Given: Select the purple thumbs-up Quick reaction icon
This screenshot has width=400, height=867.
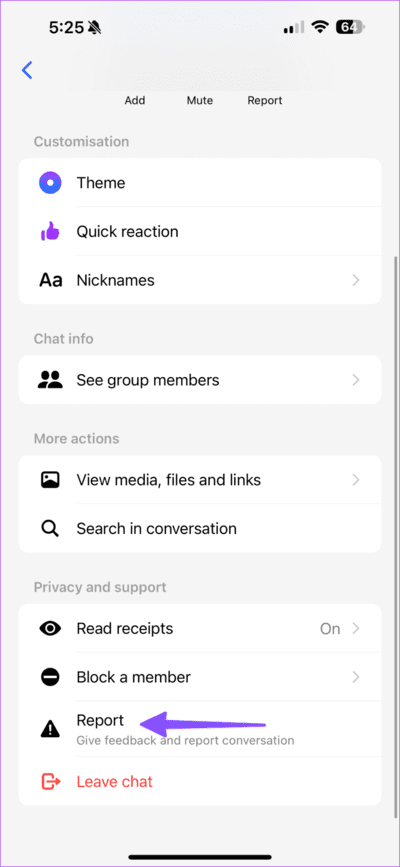Looking at the screenshot, I should point(50,231).
